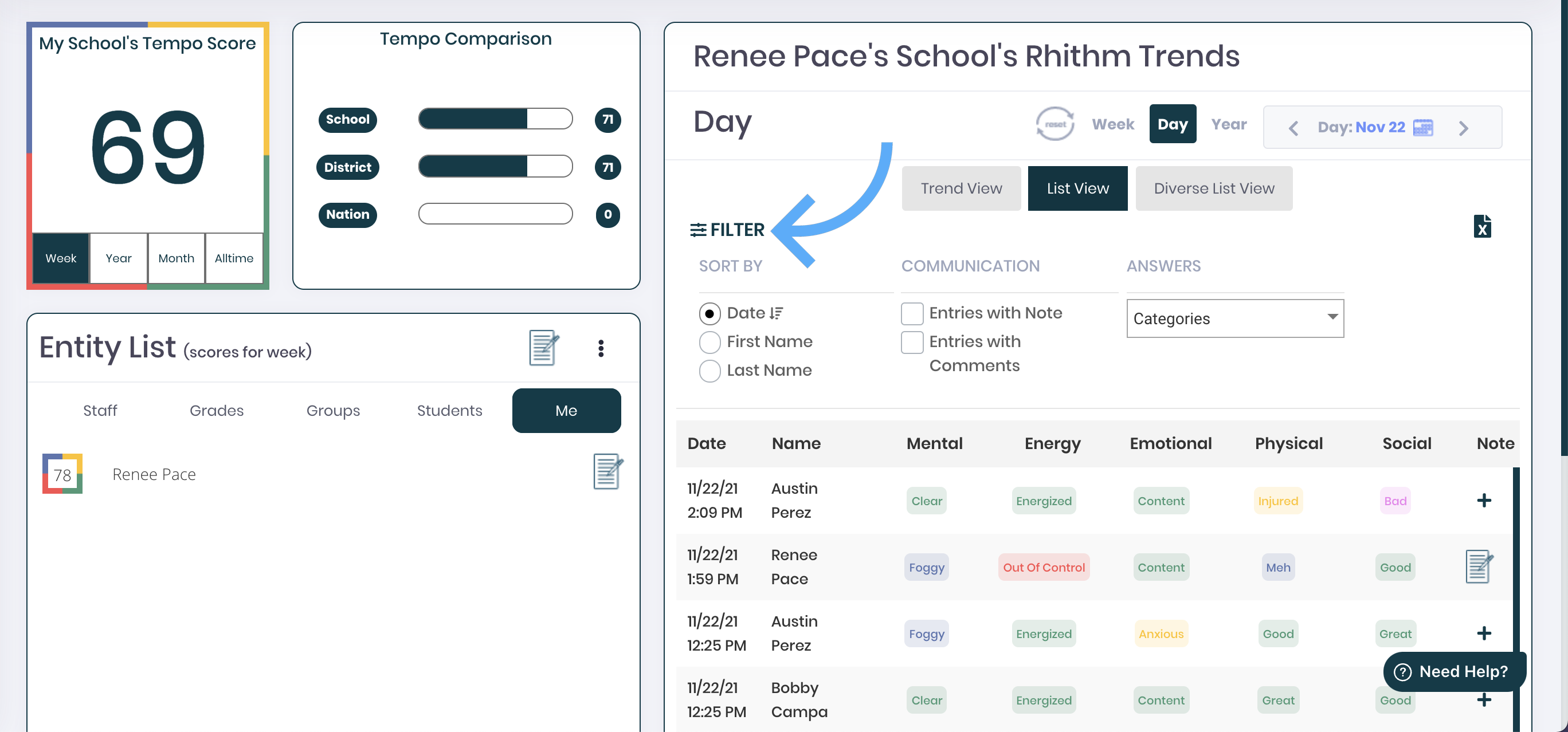1568x732 pixels.
Task: Open the Categories dropdown
Action: [1235, 318]
